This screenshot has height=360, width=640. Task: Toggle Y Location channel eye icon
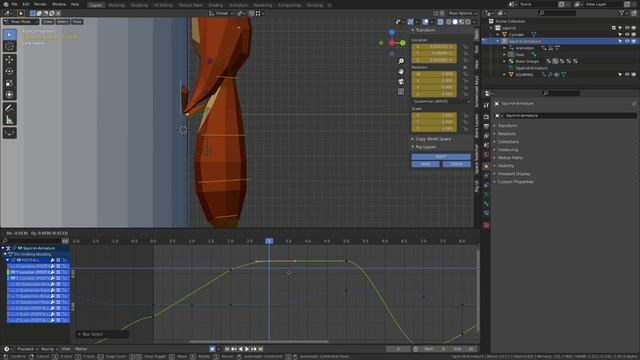(x=13, y=272)
